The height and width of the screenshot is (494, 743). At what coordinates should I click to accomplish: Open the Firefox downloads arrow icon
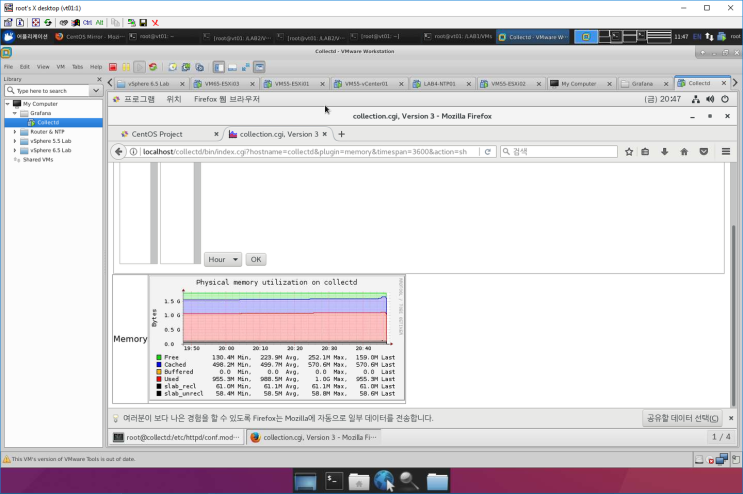click(664, 152)
